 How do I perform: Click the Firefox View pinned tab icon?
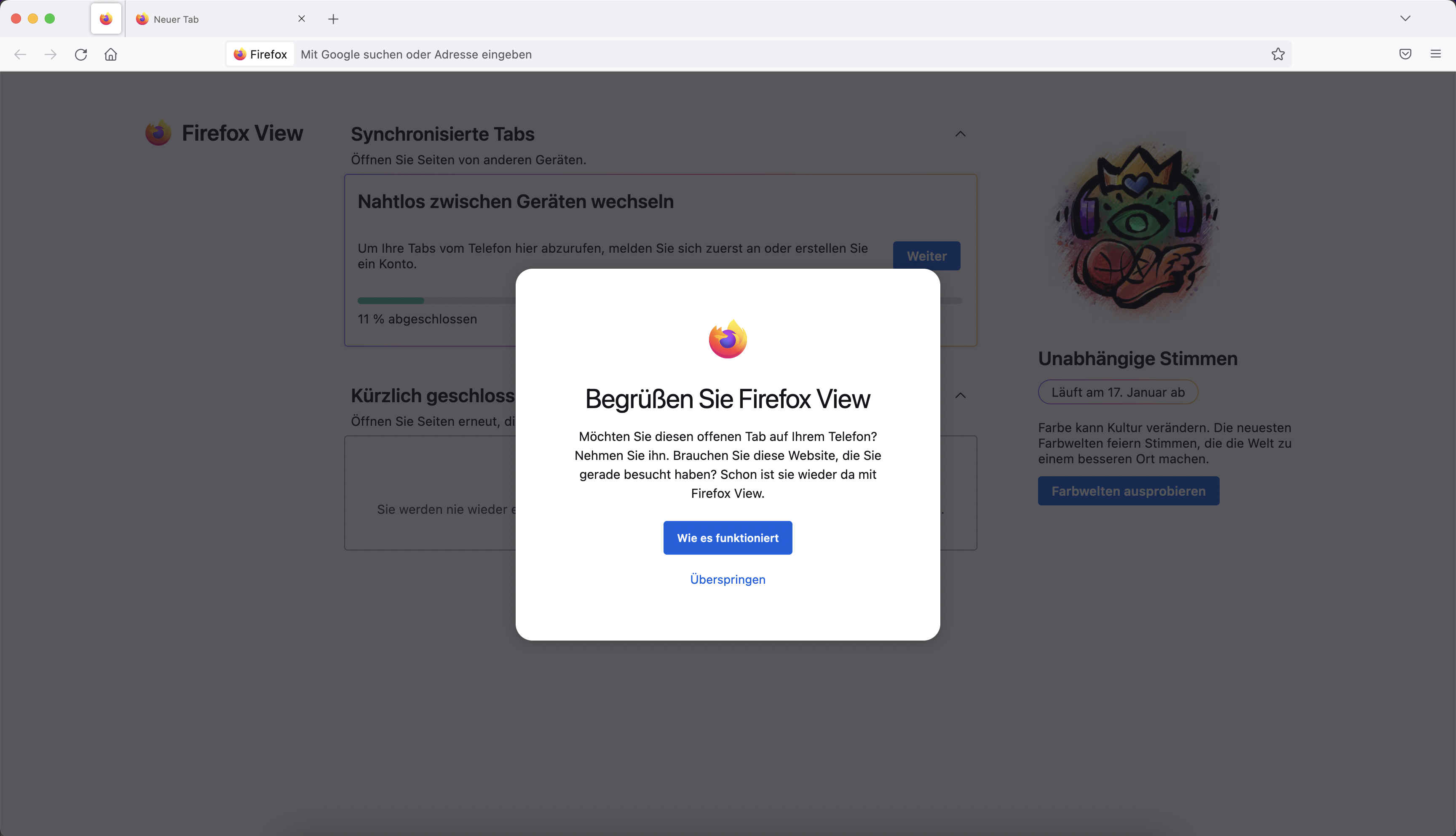click(x=106, y=19)
